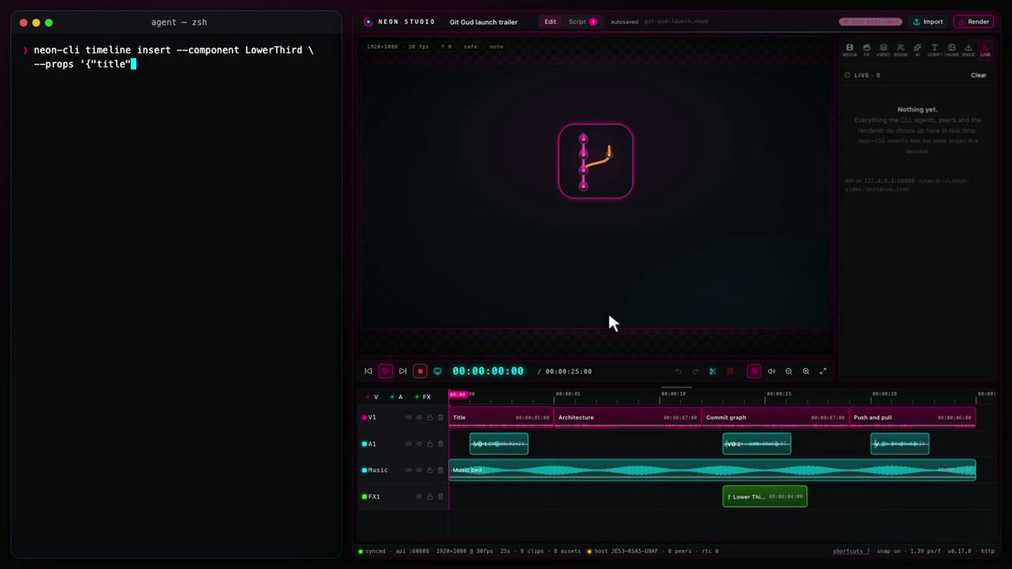Mute audio with the speaker icon
1012x569 pixels.
coord(771,372)
